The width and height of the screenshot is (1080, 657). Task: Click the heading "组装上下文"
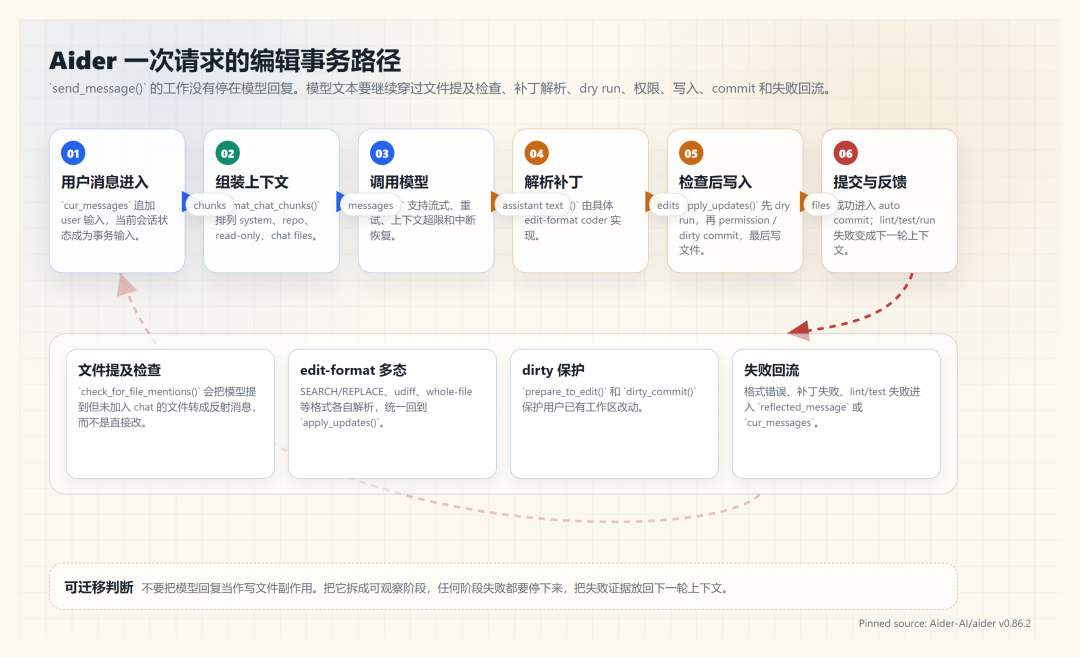coord(251,182)
